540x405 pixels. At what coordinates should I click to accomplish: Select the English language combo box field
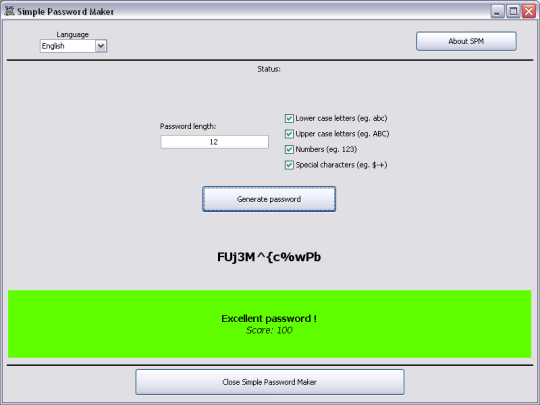[73, 46]
